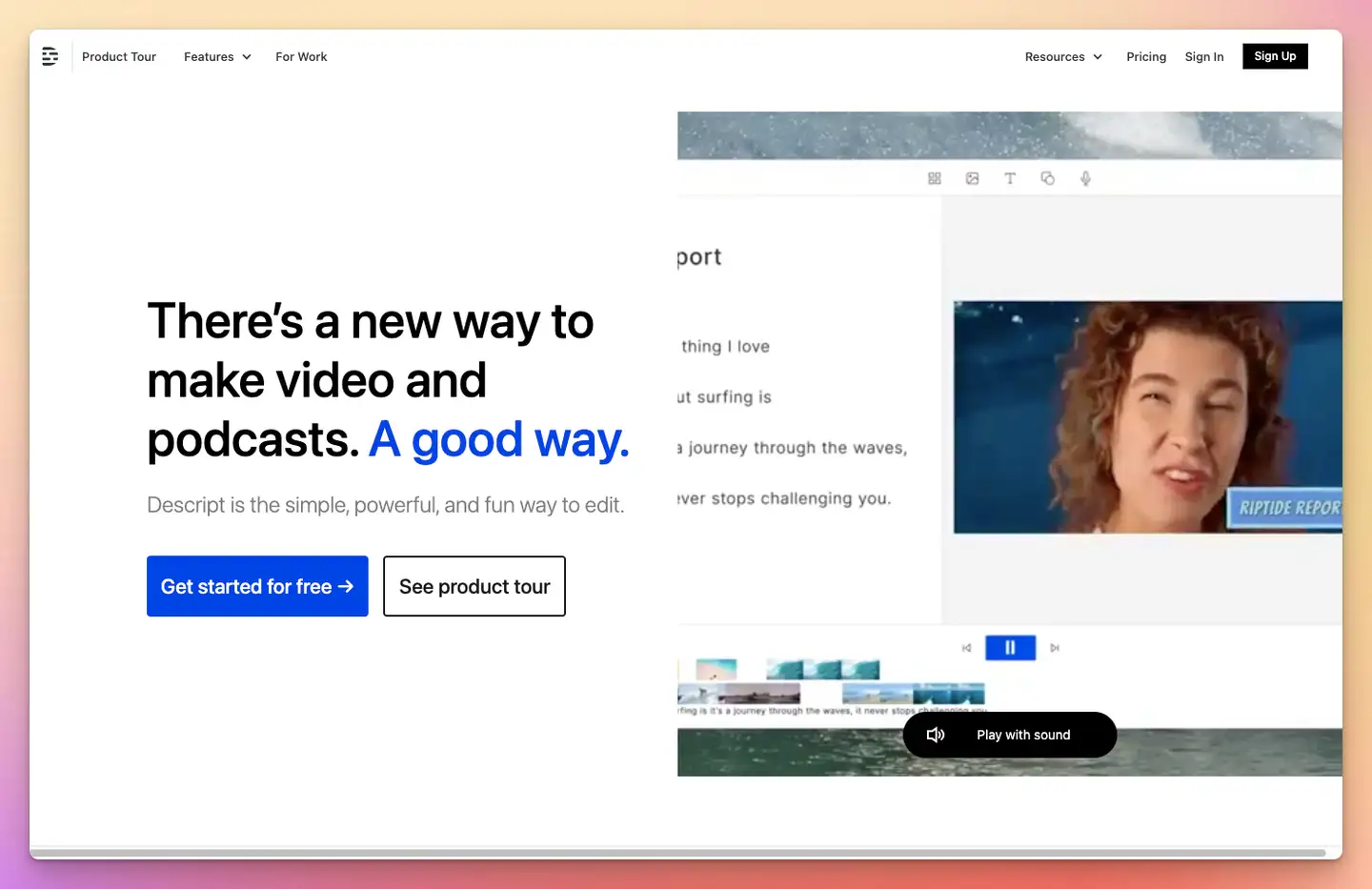The image size is (1372, 889).
Task: Open the Pricing page
Action: pyautogui.click(x=1146, y=57)
